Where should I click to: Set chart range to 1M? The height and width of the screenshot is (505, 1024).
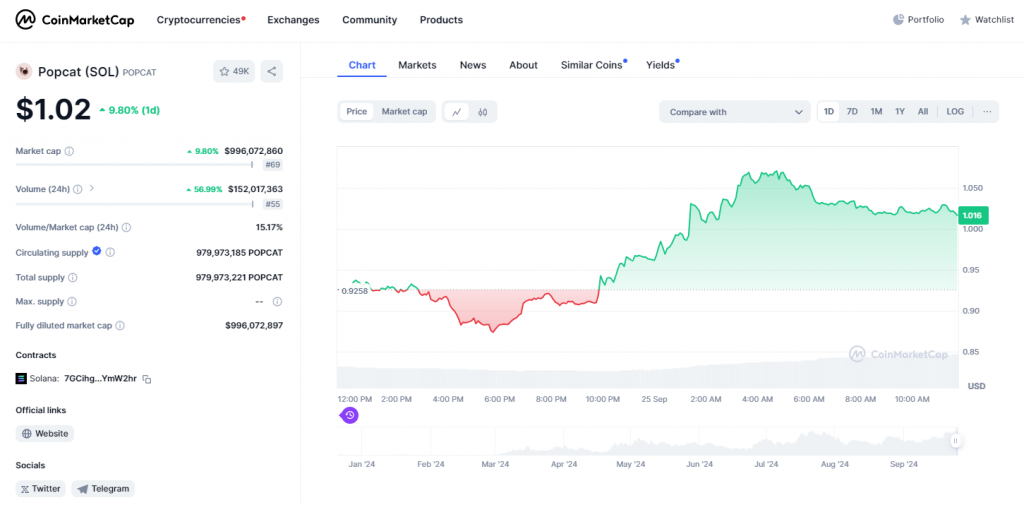(x=876, y=112)
